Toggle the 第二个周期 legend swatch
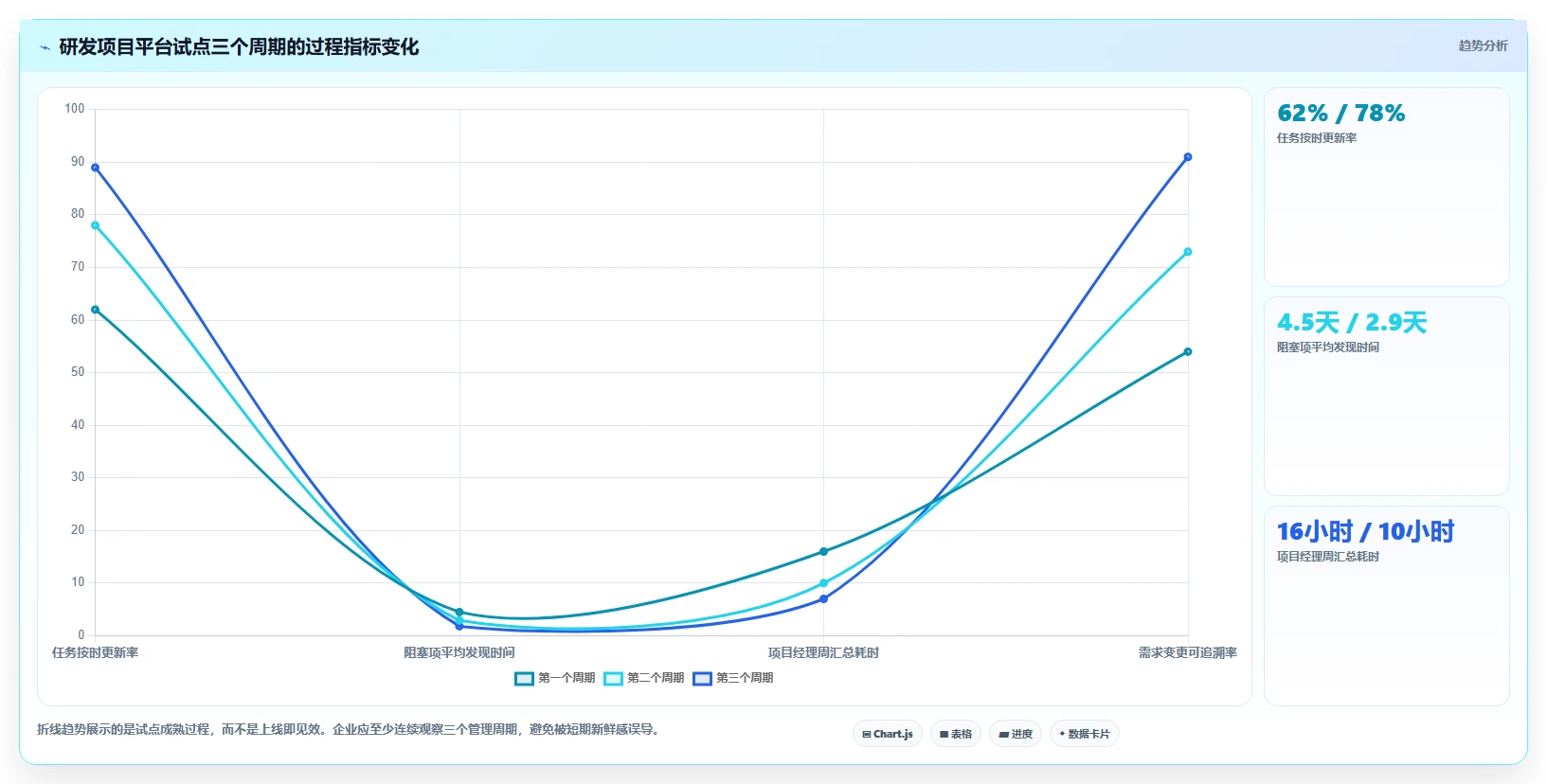Image resolution: width=1547 pixels, height=784 pixels. pyautogui.click(x=613, y=678)
